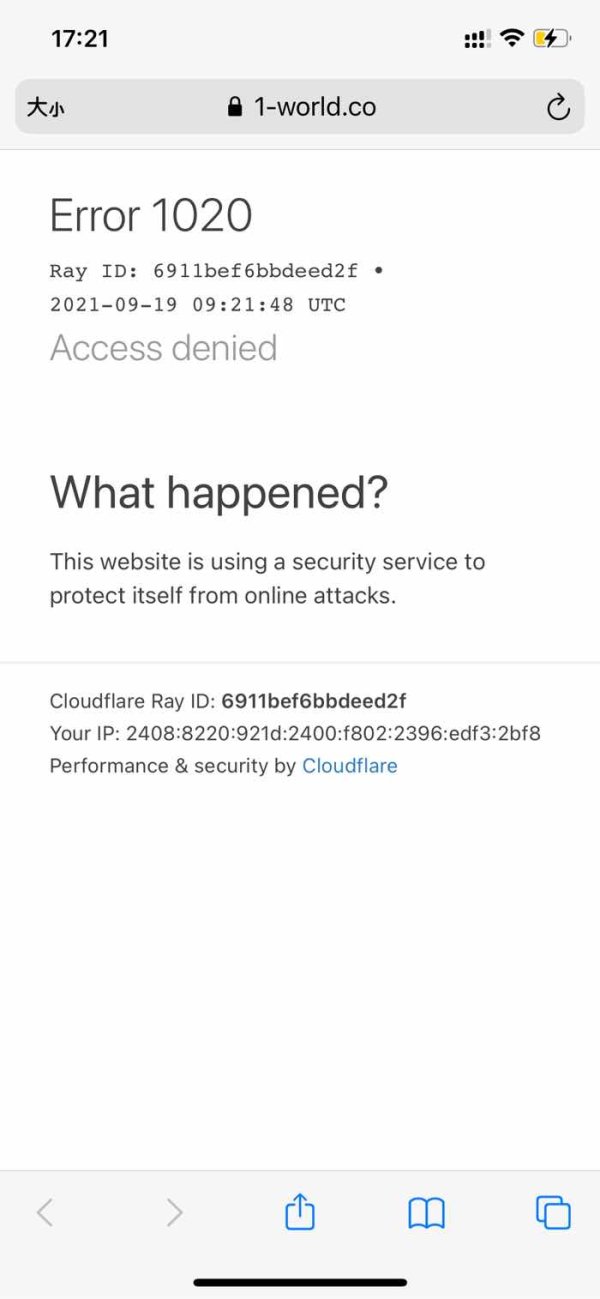Viewport: 600px width, 1299px height.
Task: Tap the lock icon in address bar
Action: (x=235, y=107)
